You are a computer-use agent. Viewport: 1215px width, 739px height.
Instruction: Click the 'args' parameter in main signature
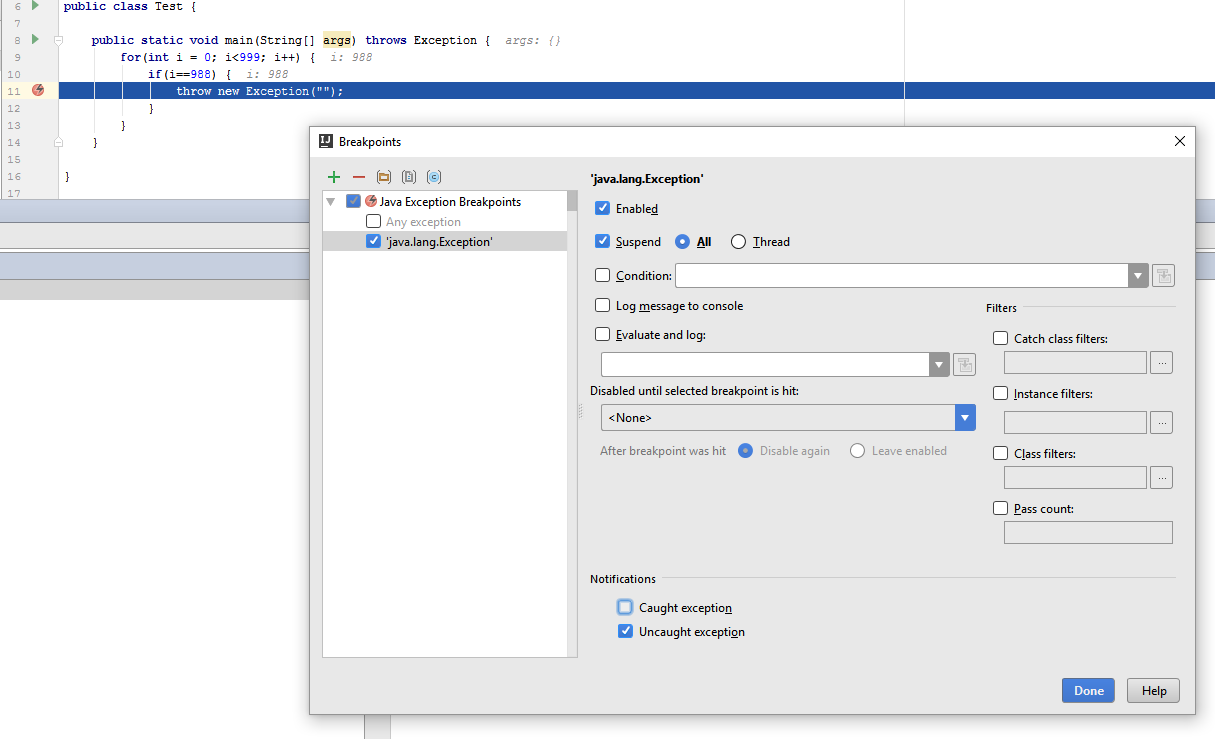(x=337, y=40)
